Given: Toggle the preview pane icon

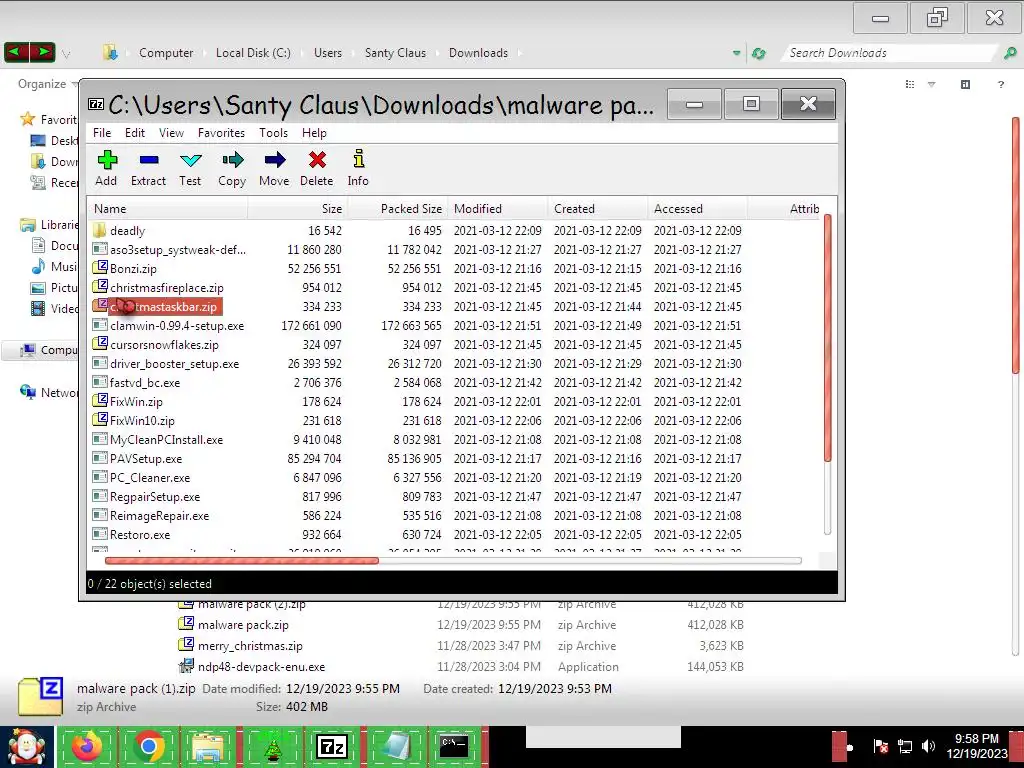Looking at the screenshot, I should (965, 84).
